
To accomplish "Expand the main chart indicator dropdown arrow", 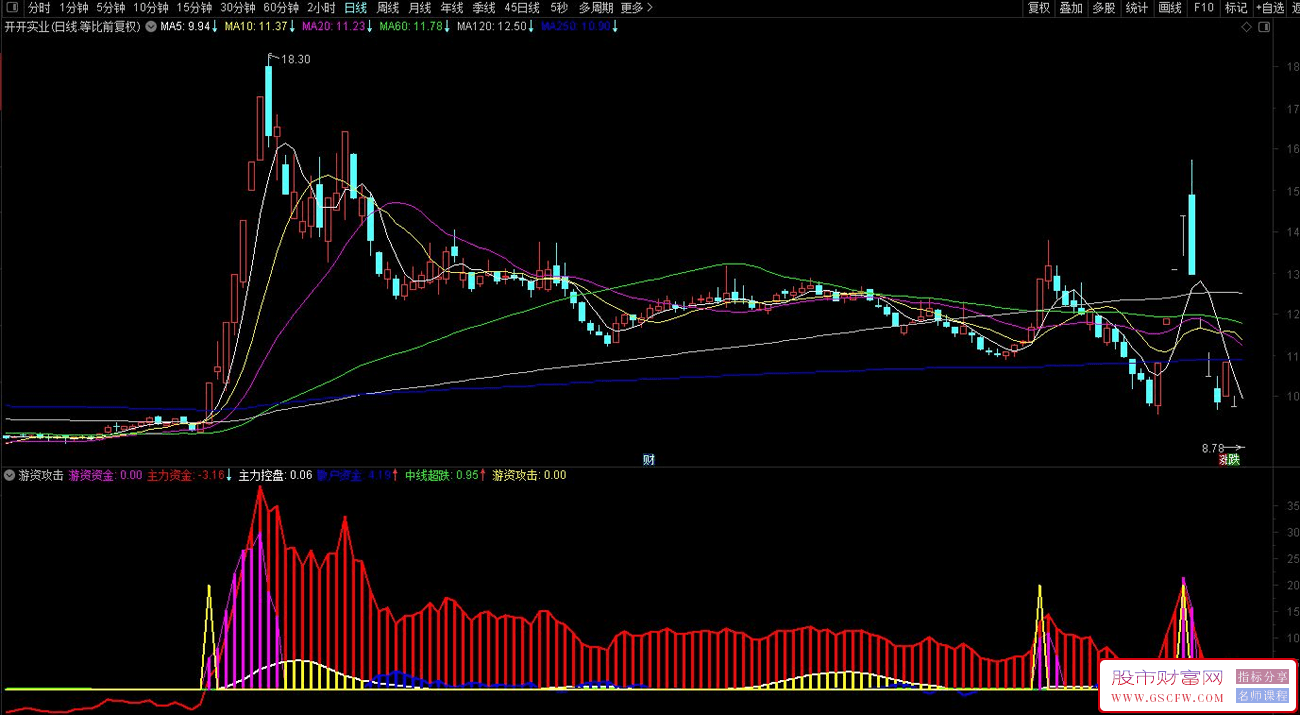I will pyautogui.click(x=150, y=27).
